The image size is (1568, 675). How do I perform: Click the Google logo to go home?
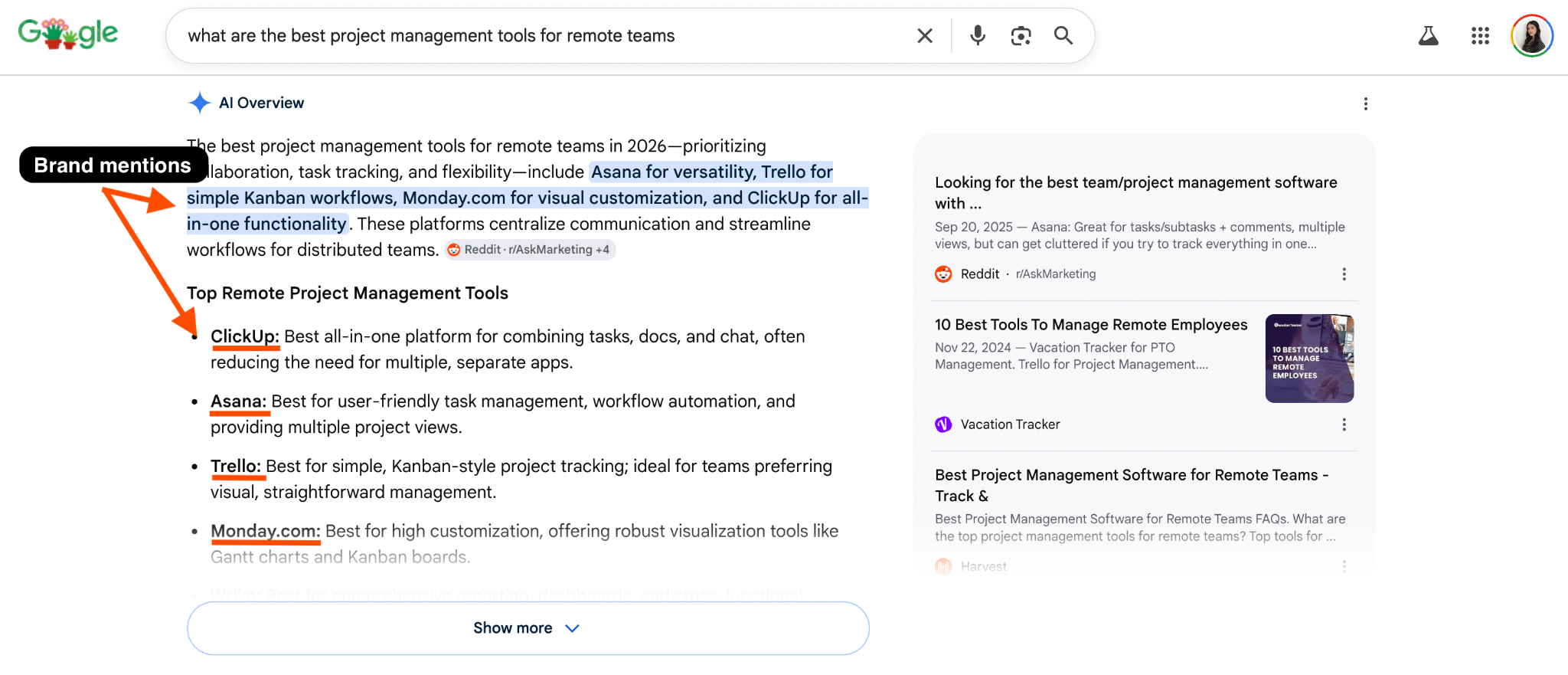click(68, 34)
